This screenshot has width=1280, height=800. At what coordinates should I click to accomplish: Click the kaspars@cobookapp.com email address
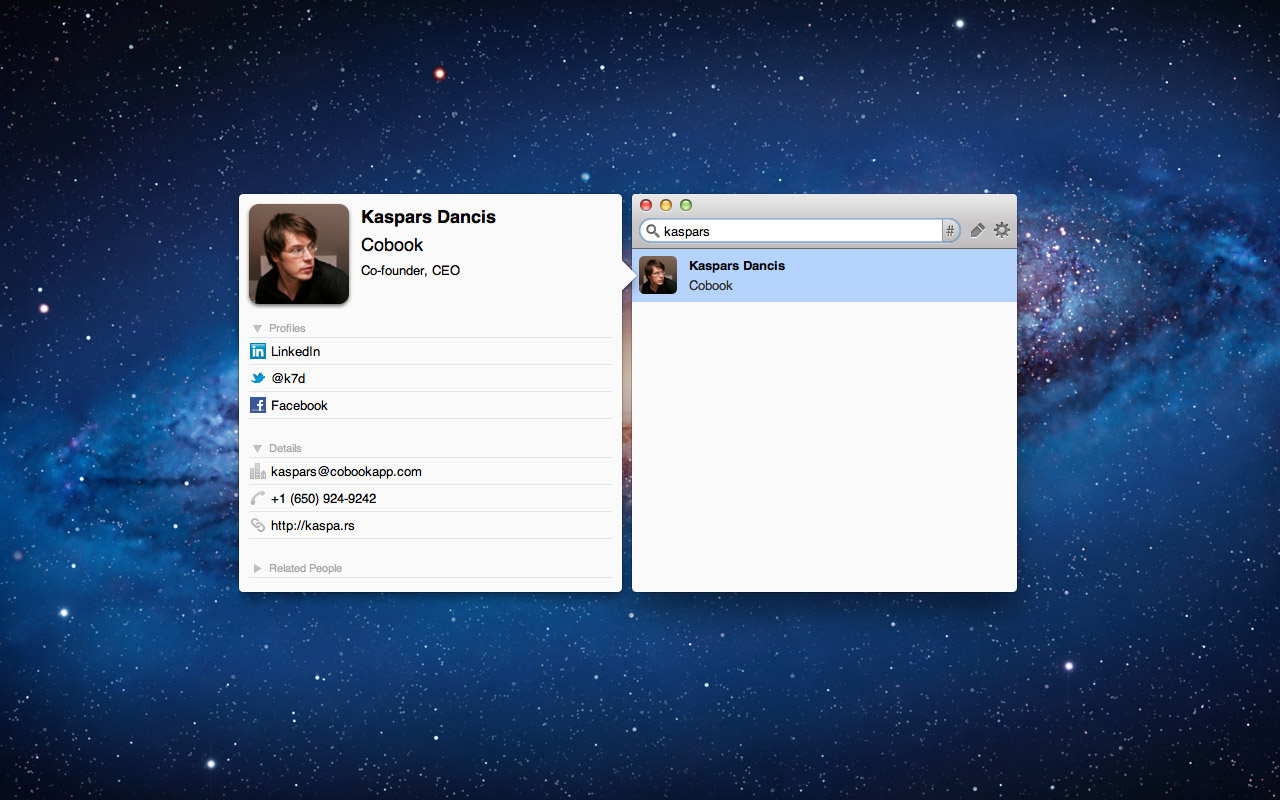tap(346, 472)
